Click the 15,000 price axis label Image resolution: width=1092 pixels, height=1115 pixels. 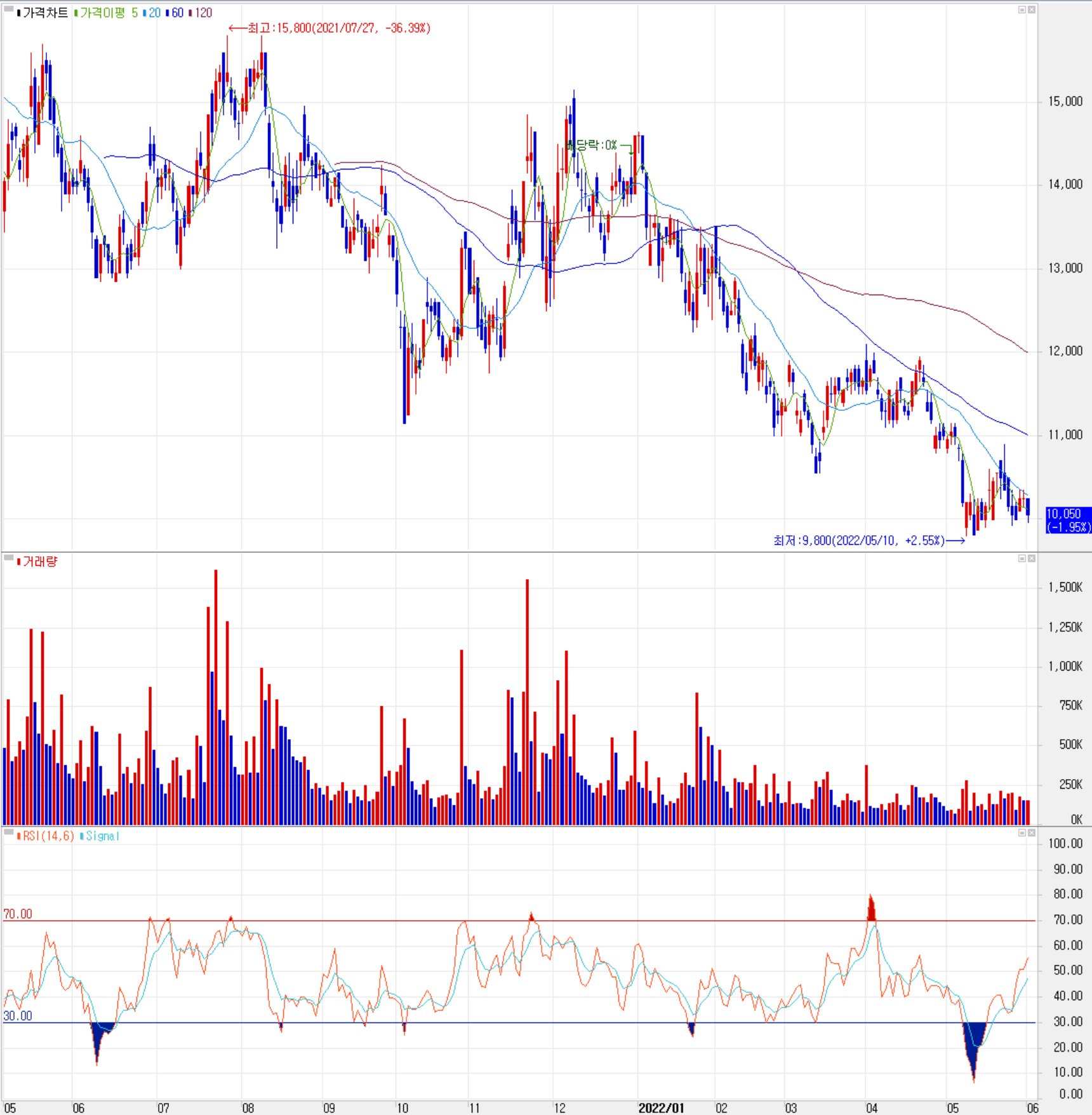click(x=1065, y=101)
